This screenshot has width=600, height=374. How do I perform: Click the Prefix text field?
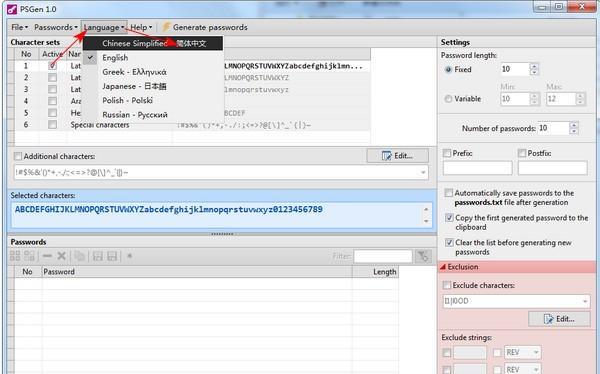[478, 168]
